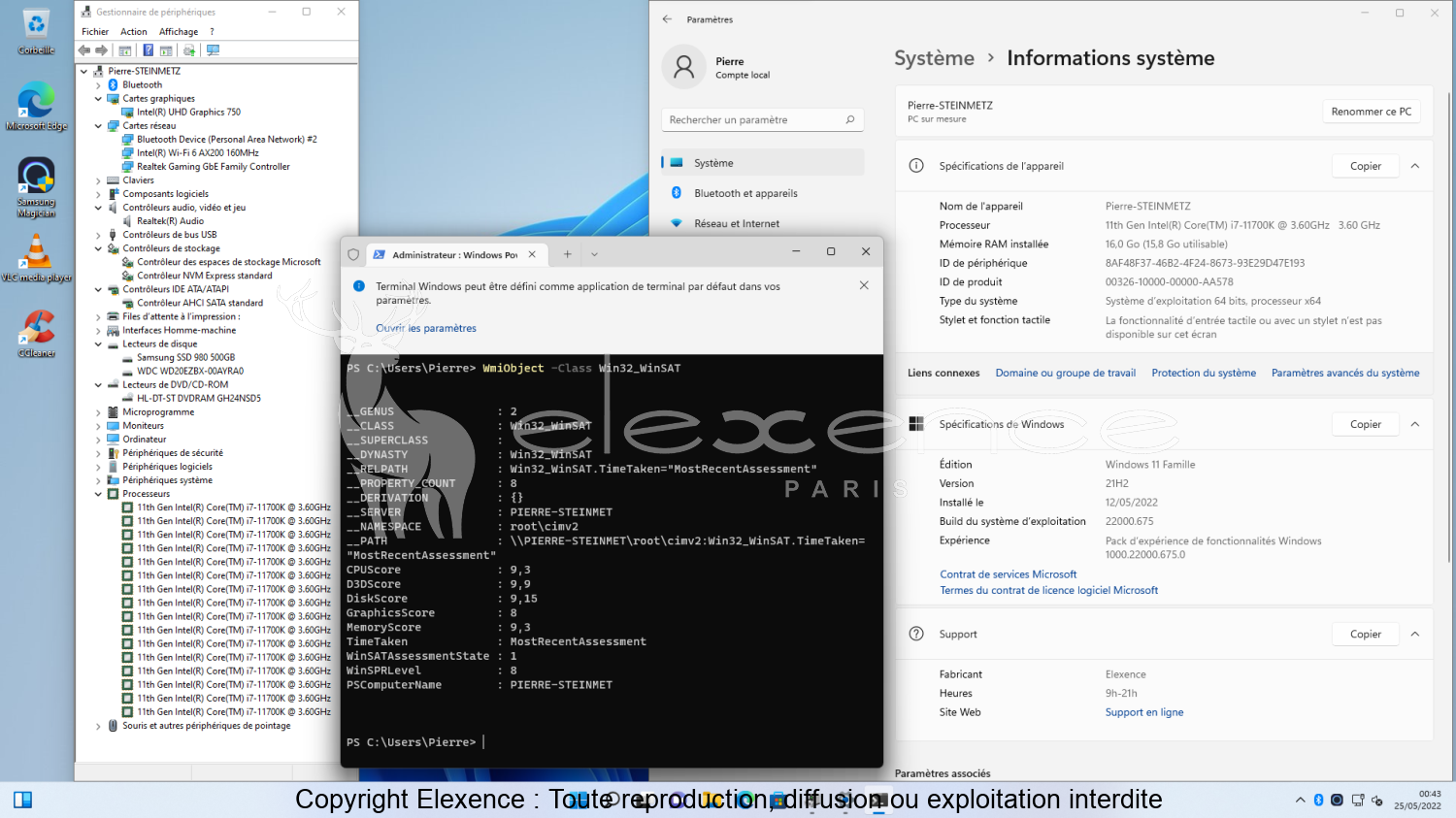Click the volume icon in system tray
This screenshot has height=818, width=1456.
(x=1376, y=800)
